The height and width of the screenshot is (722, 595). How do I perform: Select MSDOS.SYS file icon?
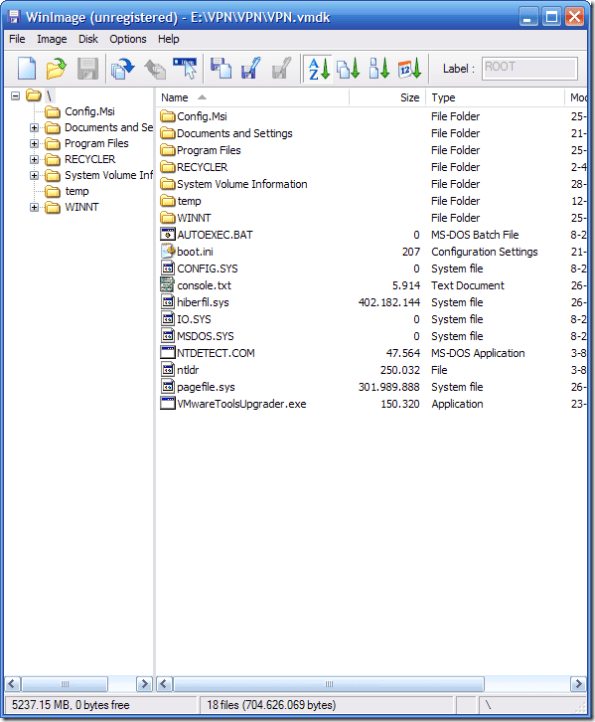(168, 336)
